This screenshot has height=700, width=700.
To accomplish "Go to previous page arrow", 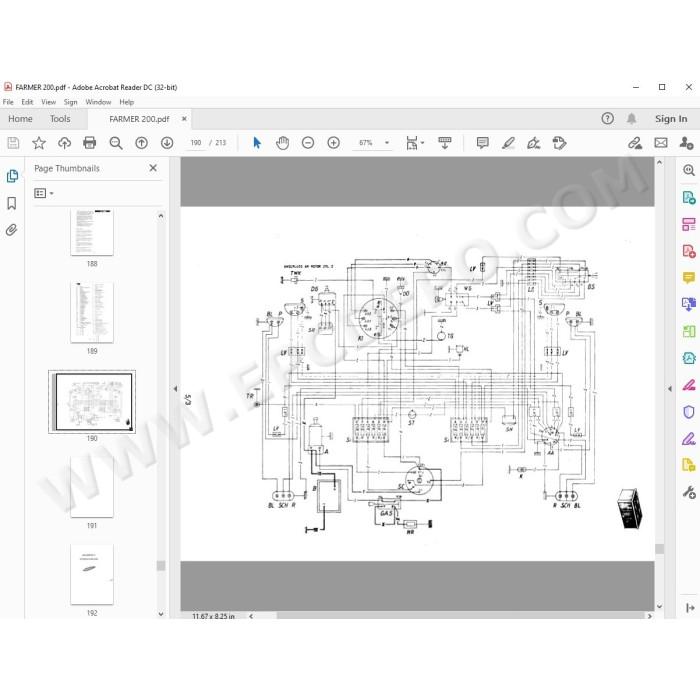I will (x=142, y=143).
